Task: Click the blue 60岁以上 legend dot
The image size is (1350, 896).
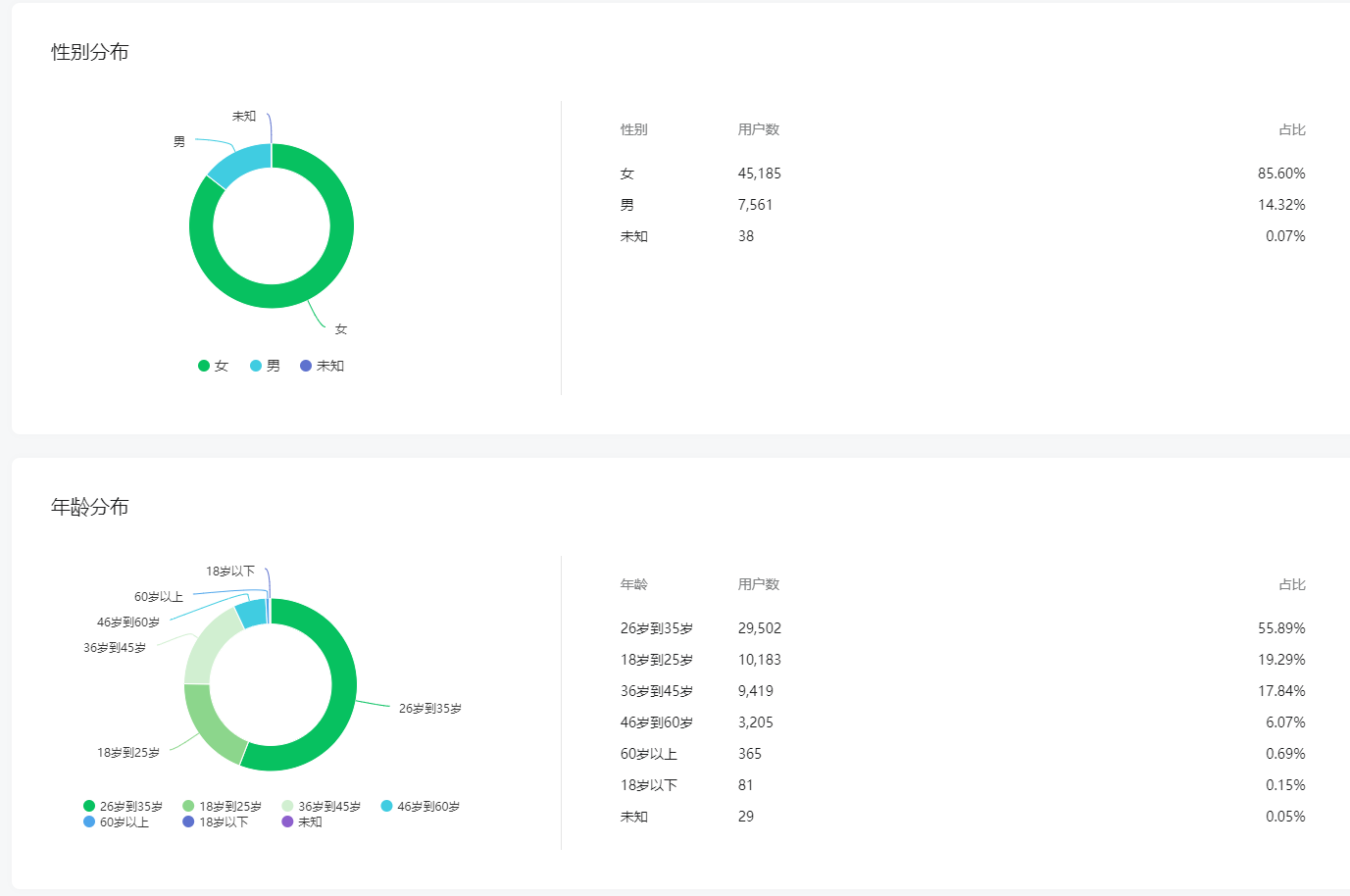Action: coord(89,821)
